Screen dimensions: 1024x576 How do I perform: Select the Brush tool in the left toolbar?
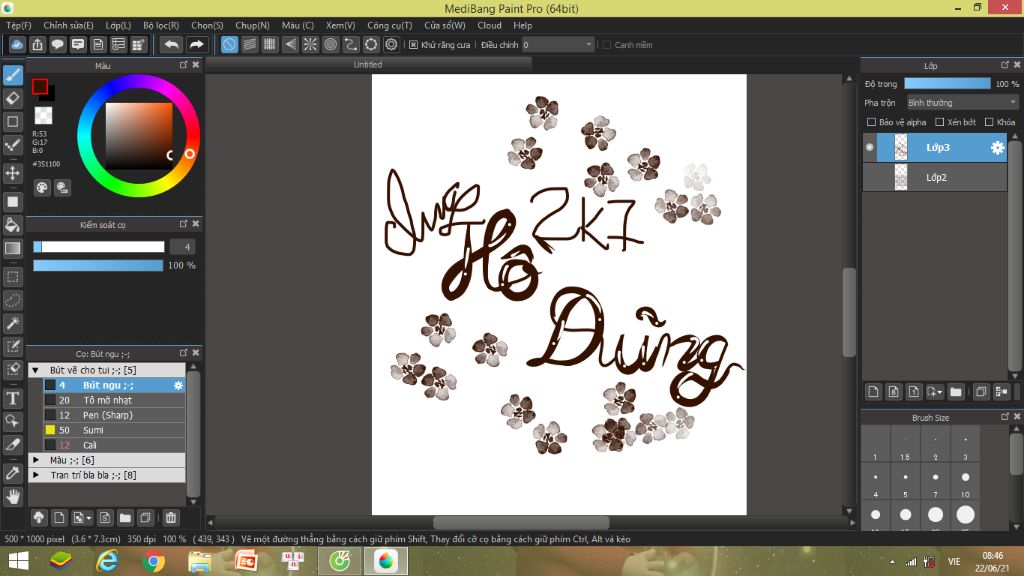tap(12, 75)
